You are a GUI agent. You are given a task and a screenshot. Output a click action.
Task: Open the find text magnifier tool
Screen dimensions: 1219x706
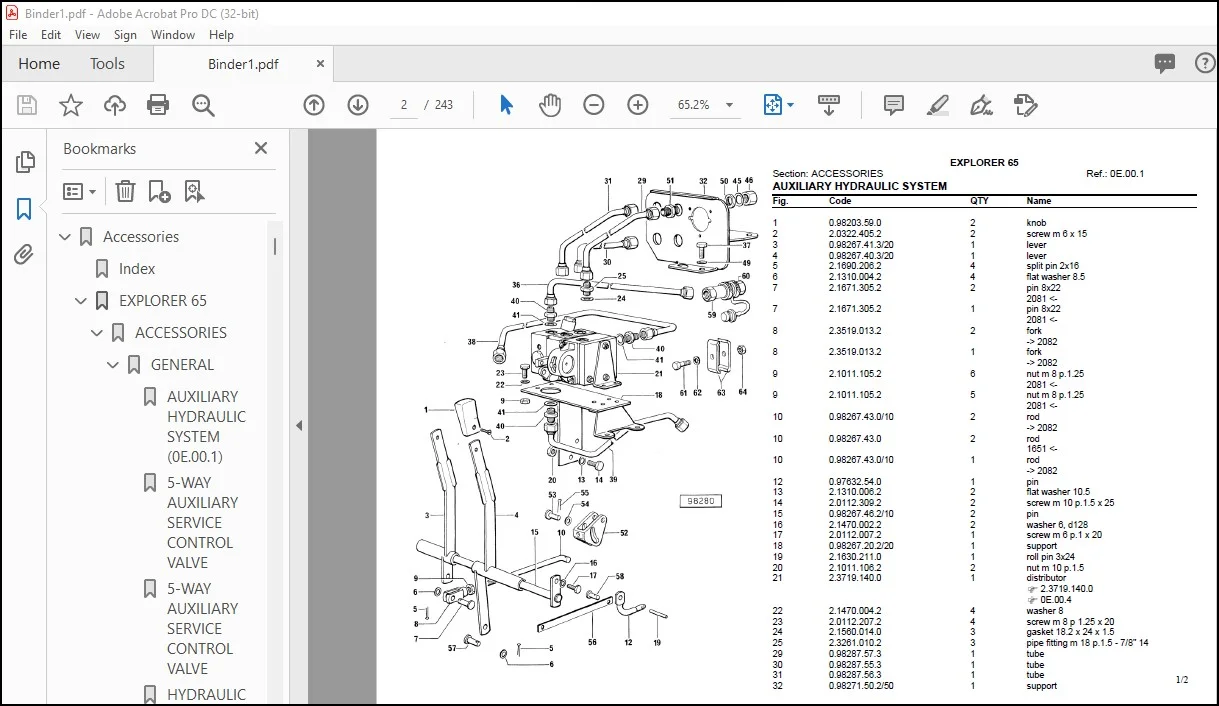tap(203, 105)
